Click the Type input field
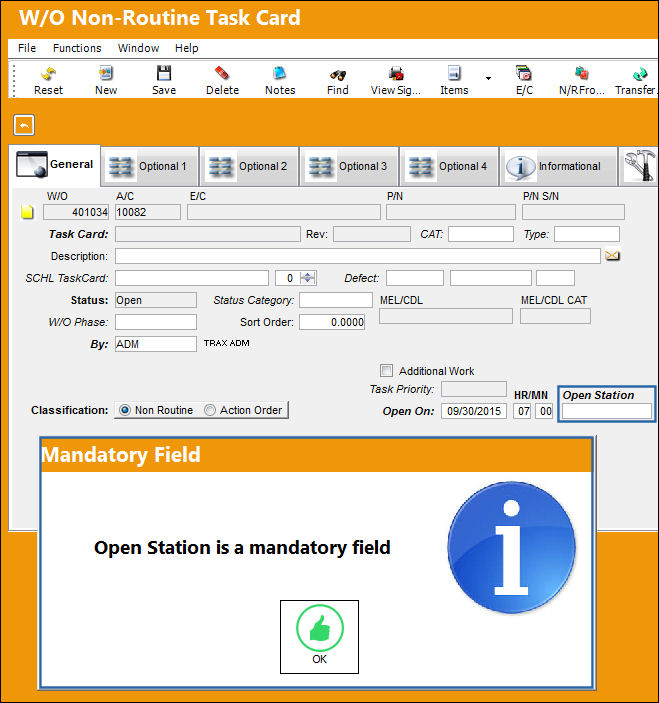 click(x=587, y=234)
